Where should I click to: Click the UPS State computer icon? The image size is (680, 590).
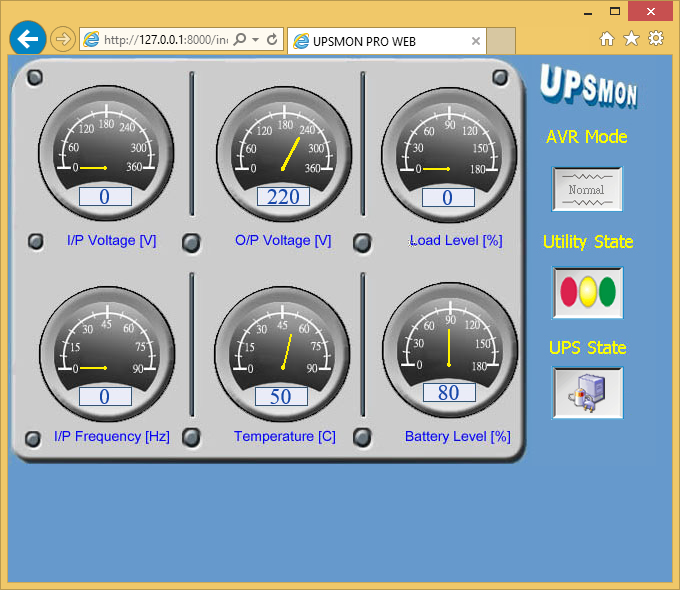coord(588,393)
